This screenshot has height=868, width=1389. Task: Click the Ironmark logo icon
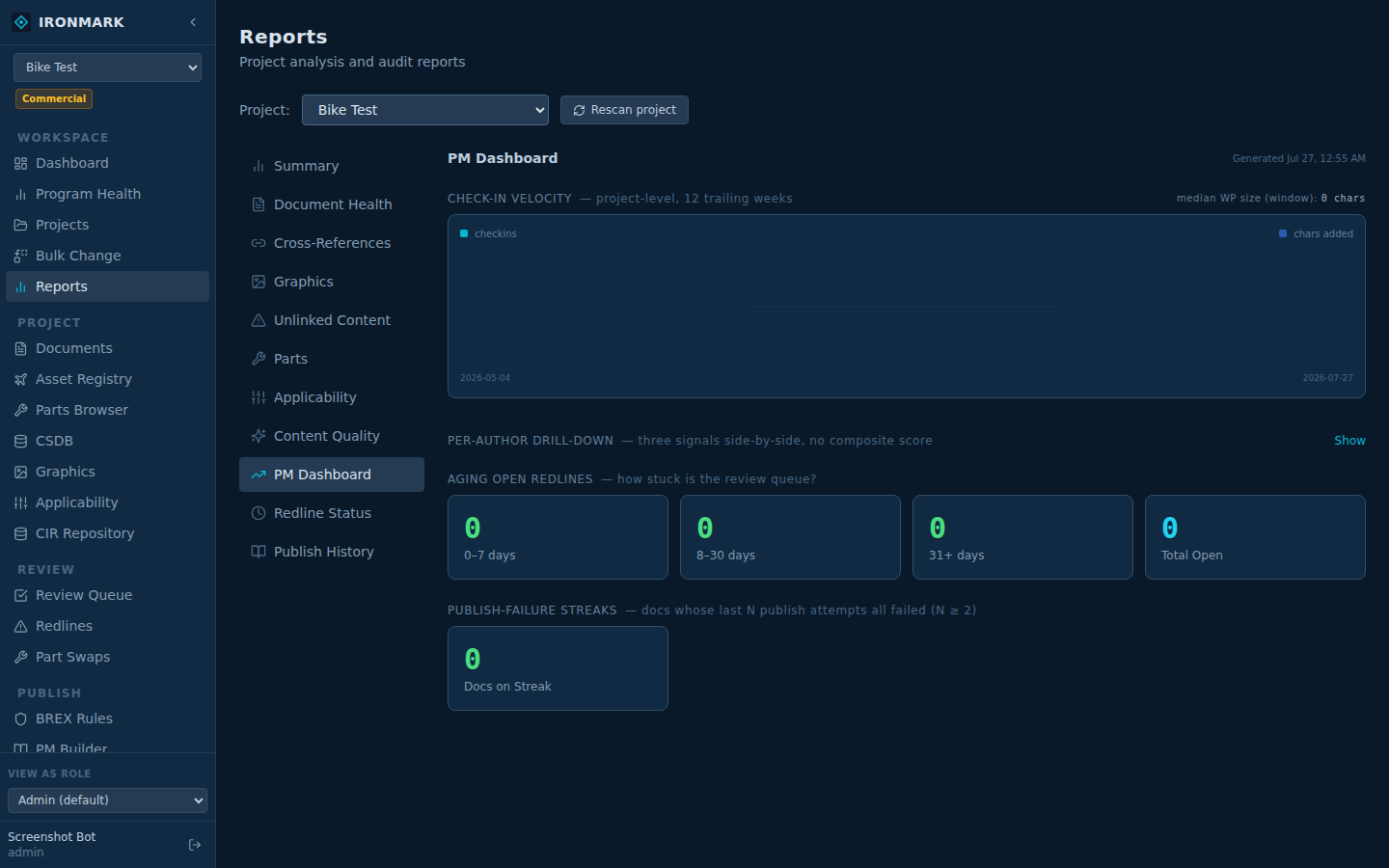[21, 22]
